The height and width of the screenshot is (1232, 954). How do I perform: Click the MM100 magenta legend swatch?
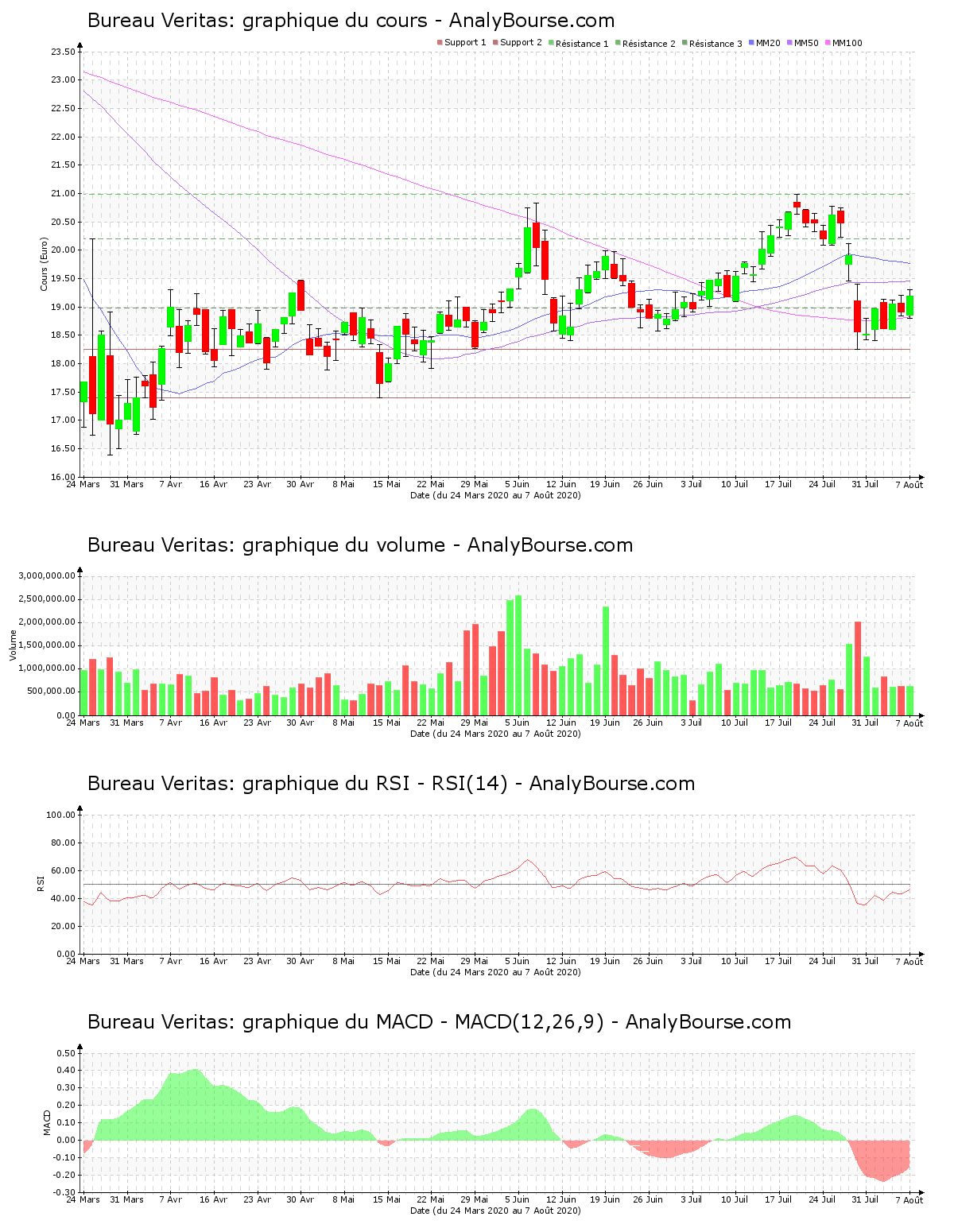click(828, 43)
